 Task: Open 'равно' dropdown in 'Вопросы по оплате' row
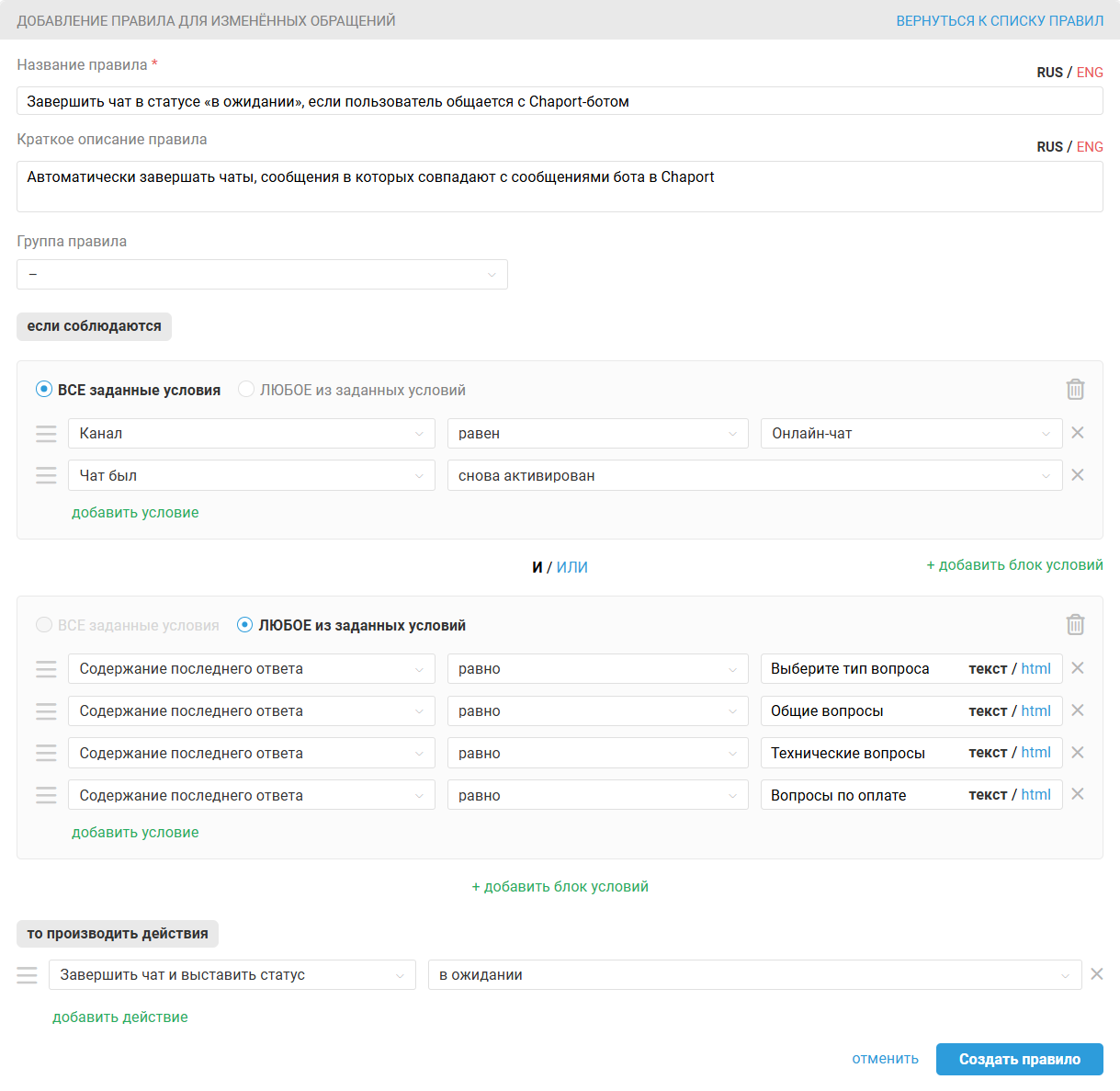[x=598, y=795]
